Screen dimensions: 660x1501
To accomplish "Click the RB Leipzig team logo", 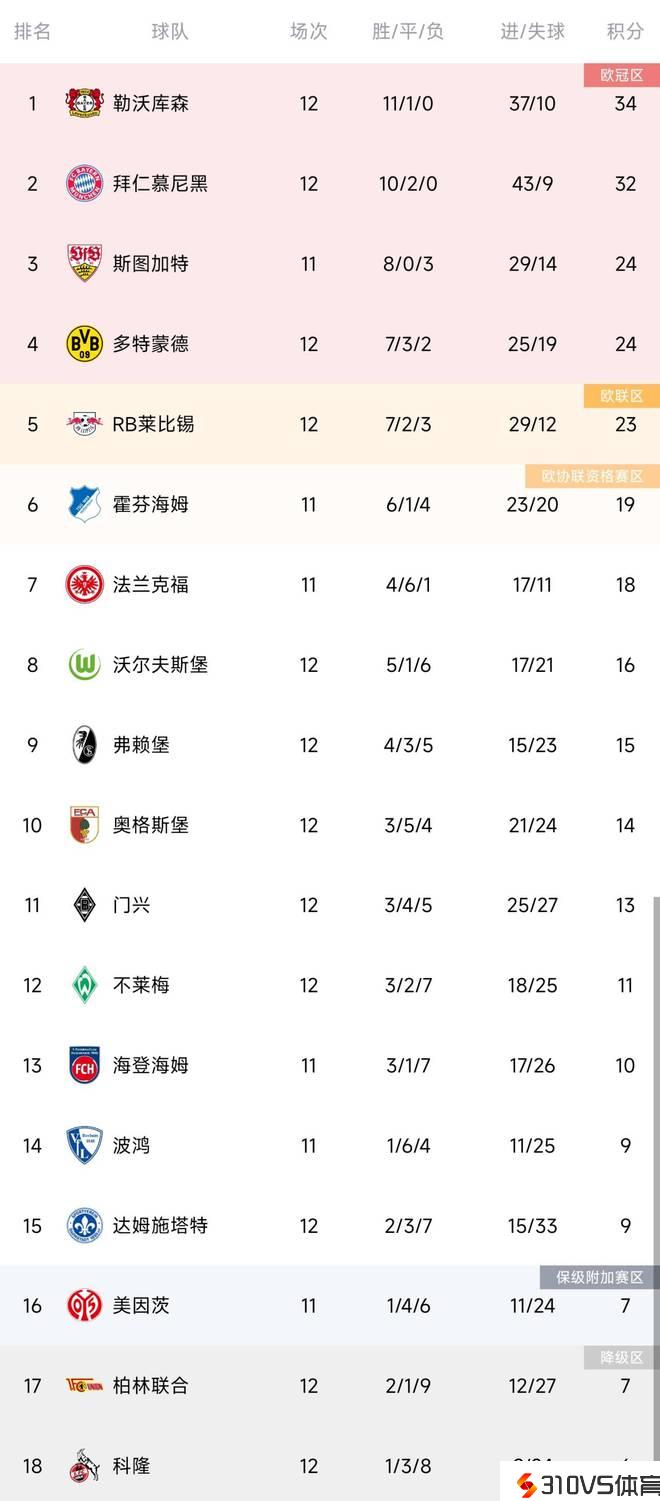I will click(x=84, y=424).
